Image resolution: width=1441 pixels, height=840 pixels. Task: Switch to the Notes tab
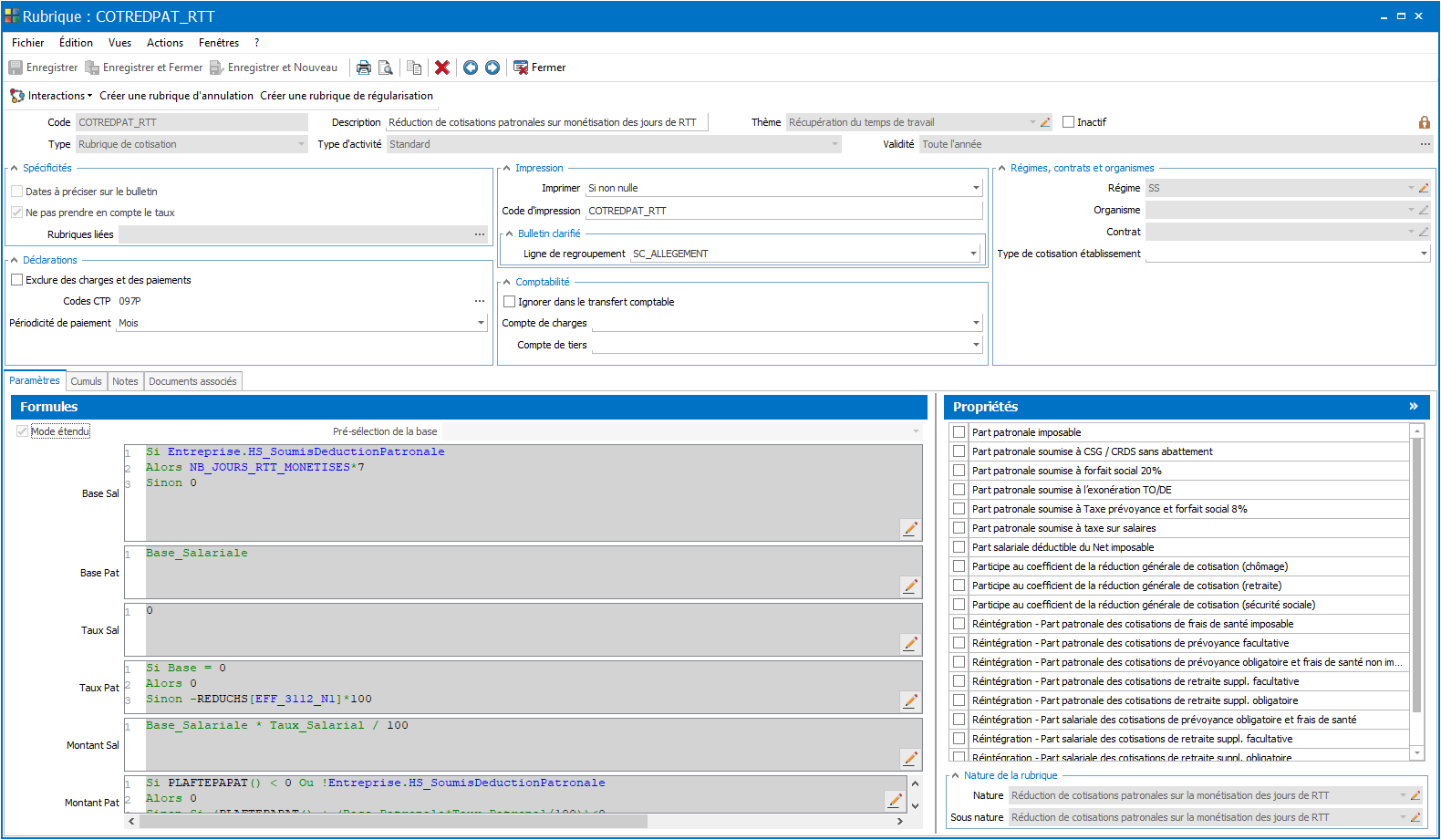click(x=125, y=381)
